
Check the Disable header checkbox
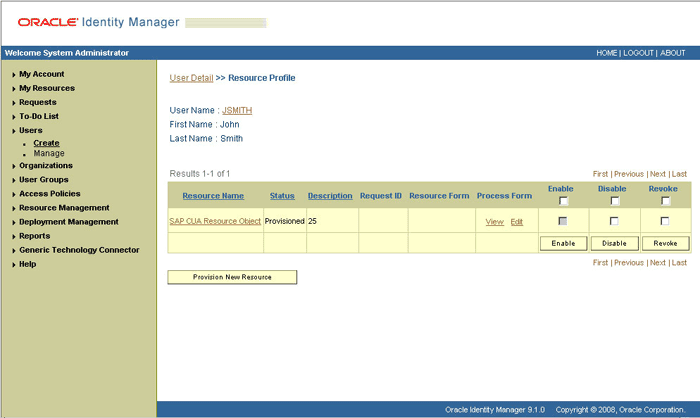click(615, 201)
